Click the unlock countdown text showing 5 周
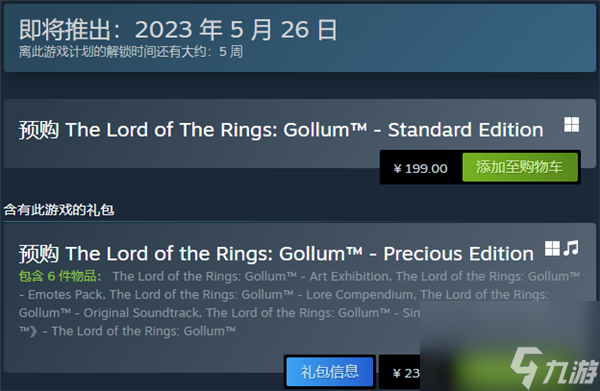 click(131, 52)
